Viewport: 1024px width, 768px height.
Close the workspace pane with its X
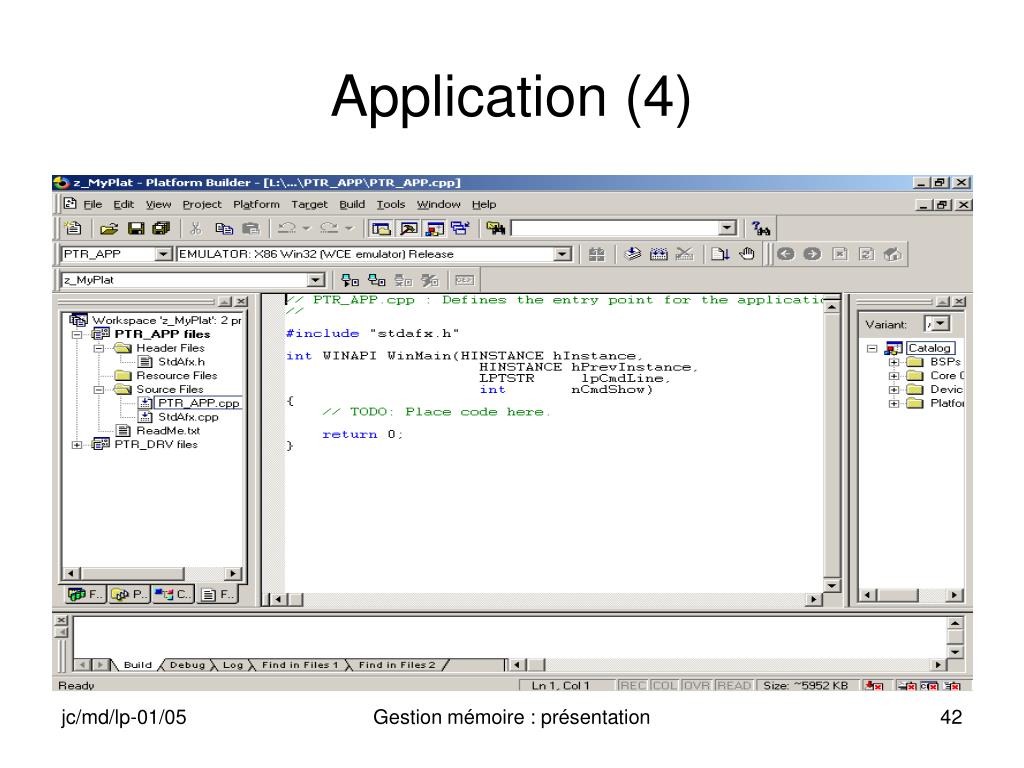tap(241, 301)
